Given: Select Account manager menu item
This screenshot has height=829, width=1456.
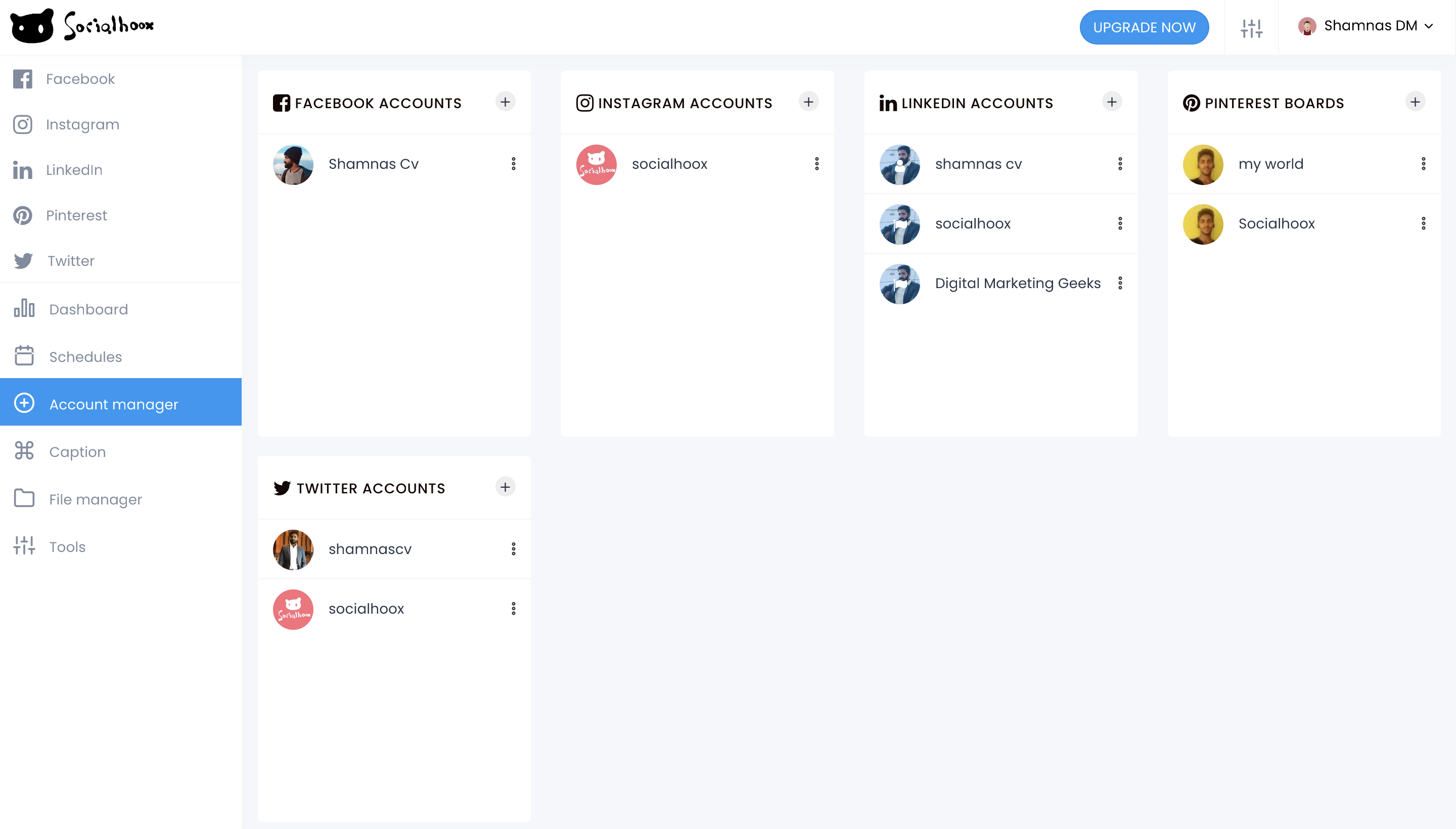Looking at the screenshot, I should 113,404.
